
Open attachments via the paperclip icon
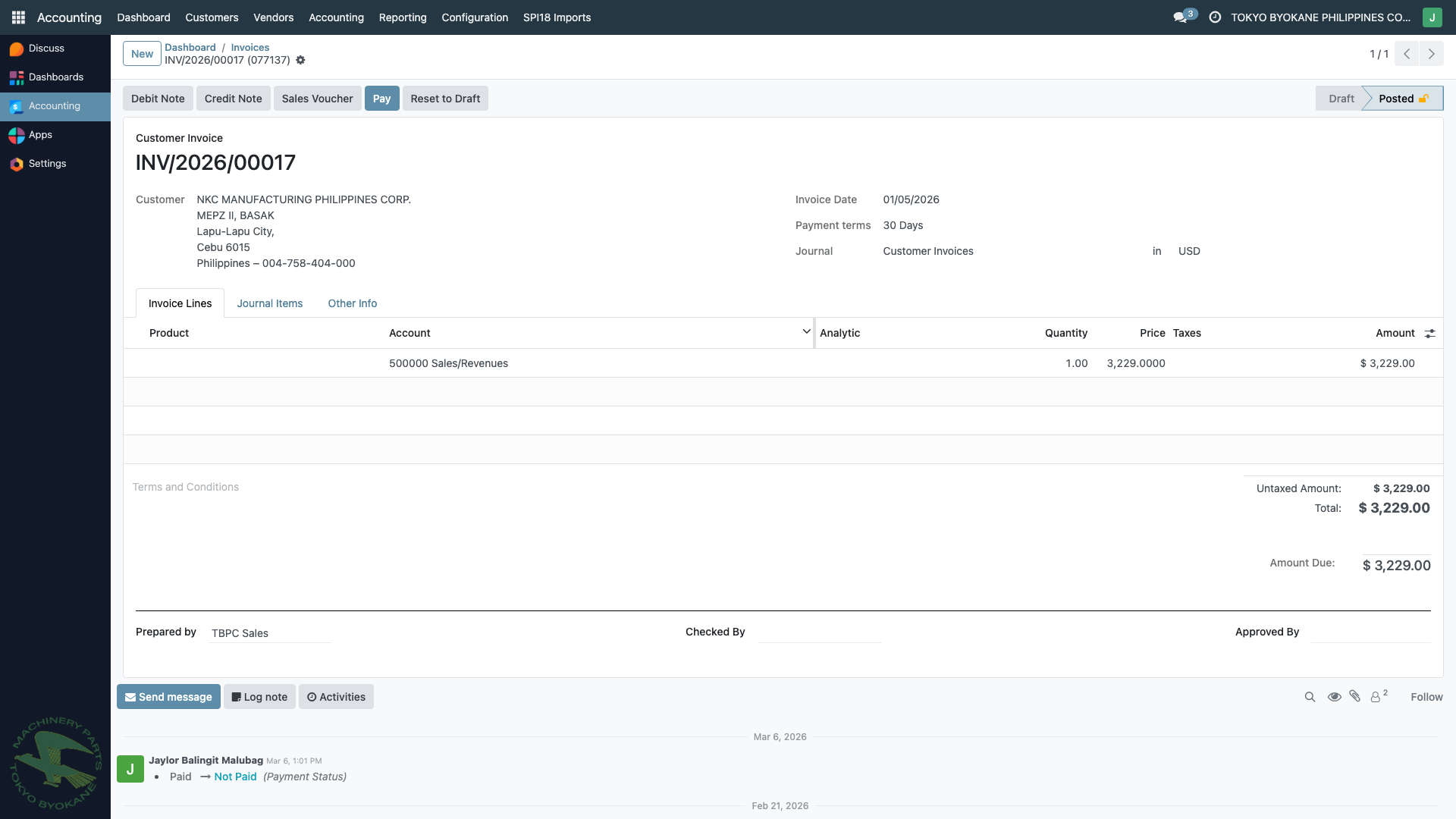coord(1355,696)
